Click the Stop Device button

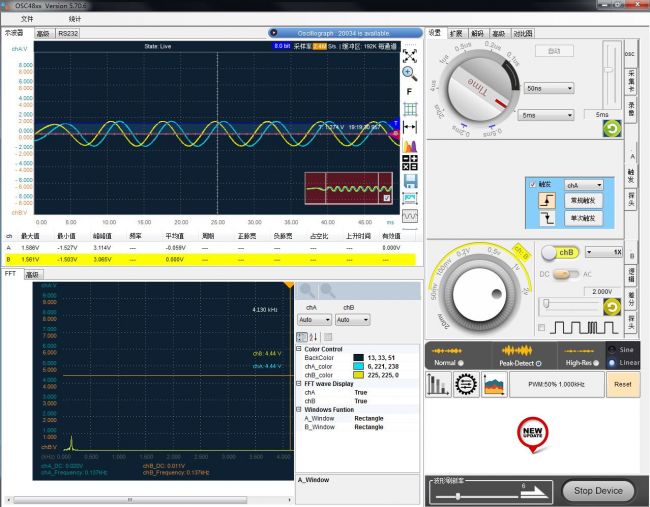(x=598, y=491)
